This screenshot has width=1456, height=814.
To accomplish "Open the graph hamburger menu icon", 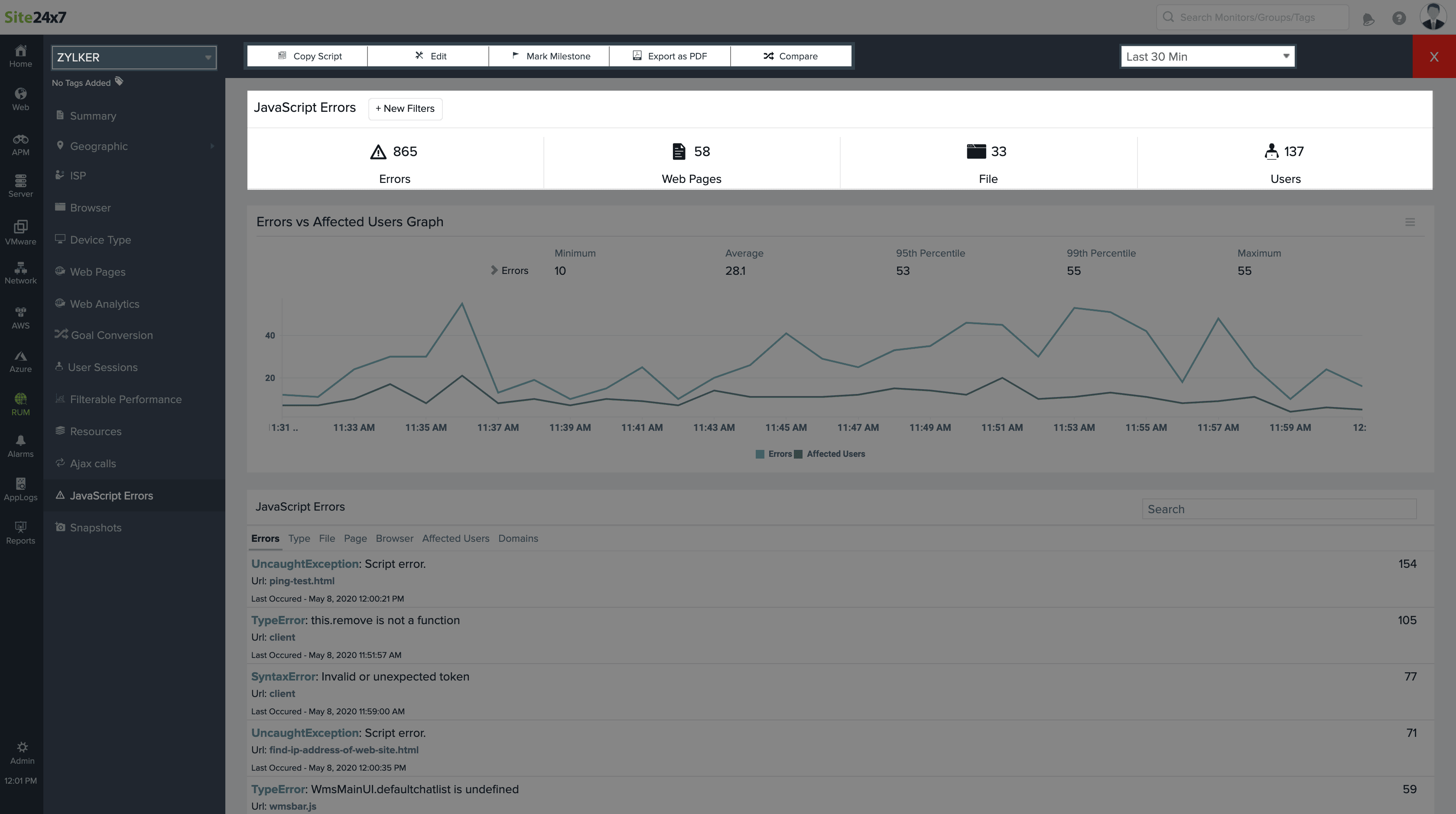I will click(x=1410, y=222).
